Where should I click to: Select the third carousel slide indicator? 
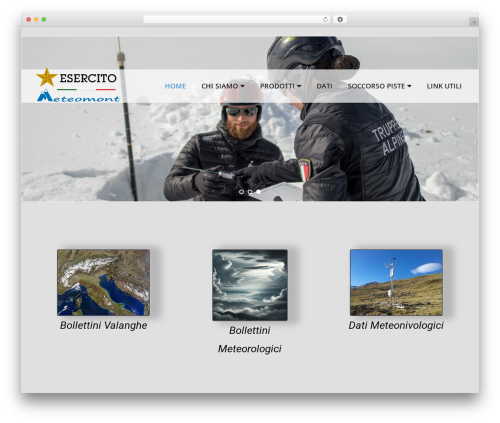coord(258,192)
